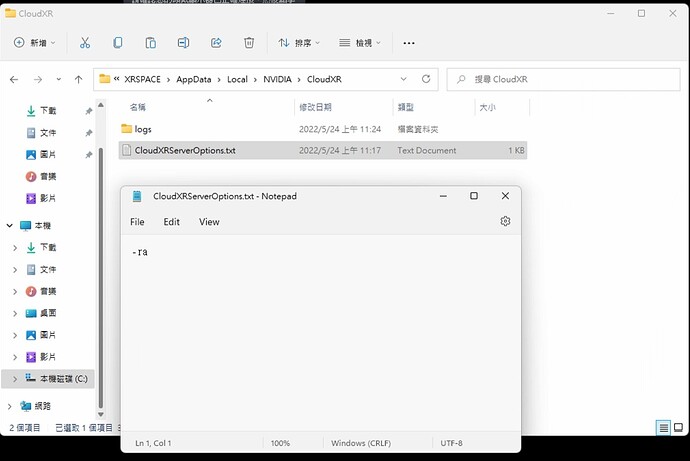Viewport: 690px width, 461px height.
Task: Sort by 類型 (Type) column header
Action: pos(405,107)
